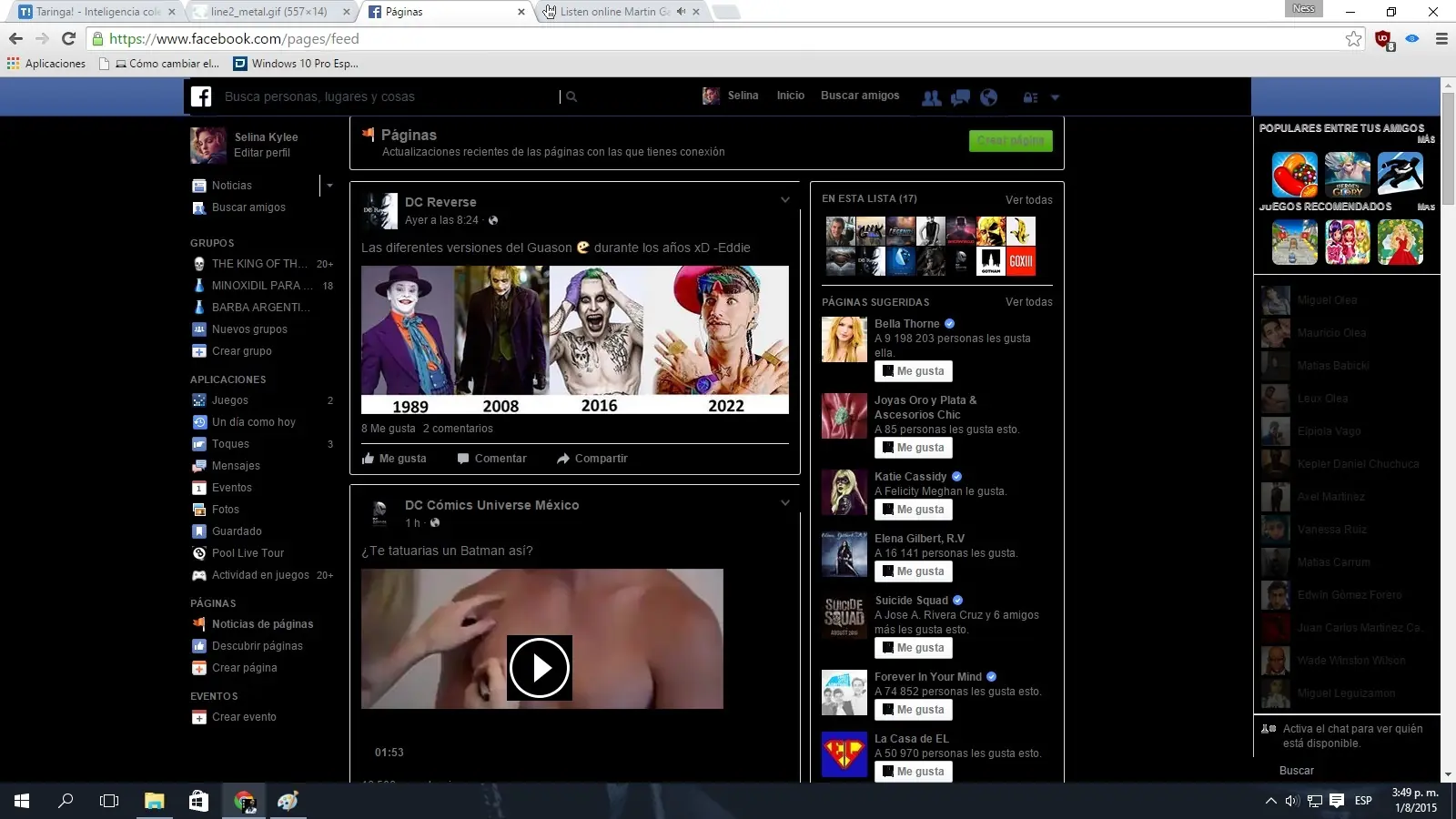Image resolution: width=1456 pixels, height=819 pixels.
Task: Show hidden system tray icons
Action: (x=1270, y=801)
